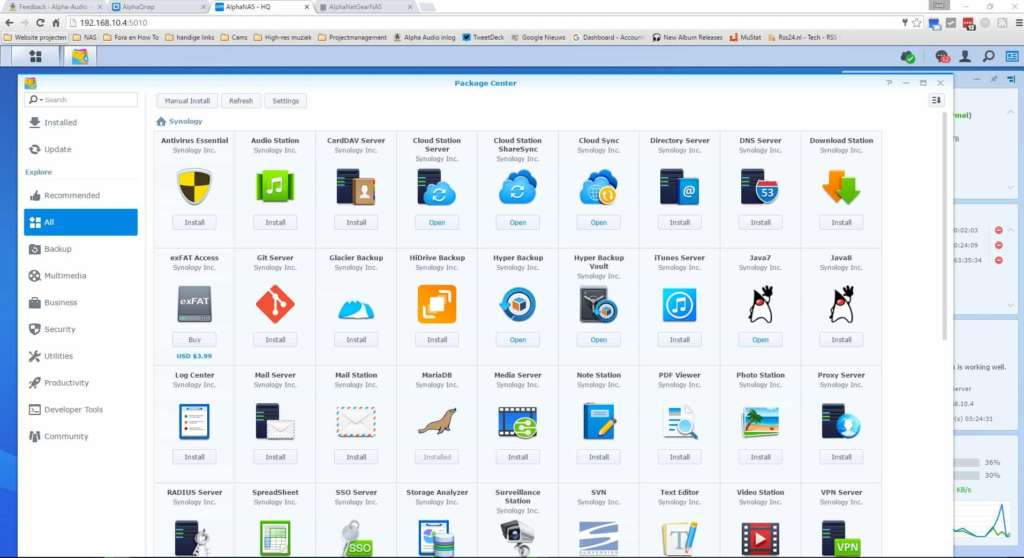Screen dimensions: 1024x558
Task: Select the Photo Station package icon
Action: tap(760, 421)
